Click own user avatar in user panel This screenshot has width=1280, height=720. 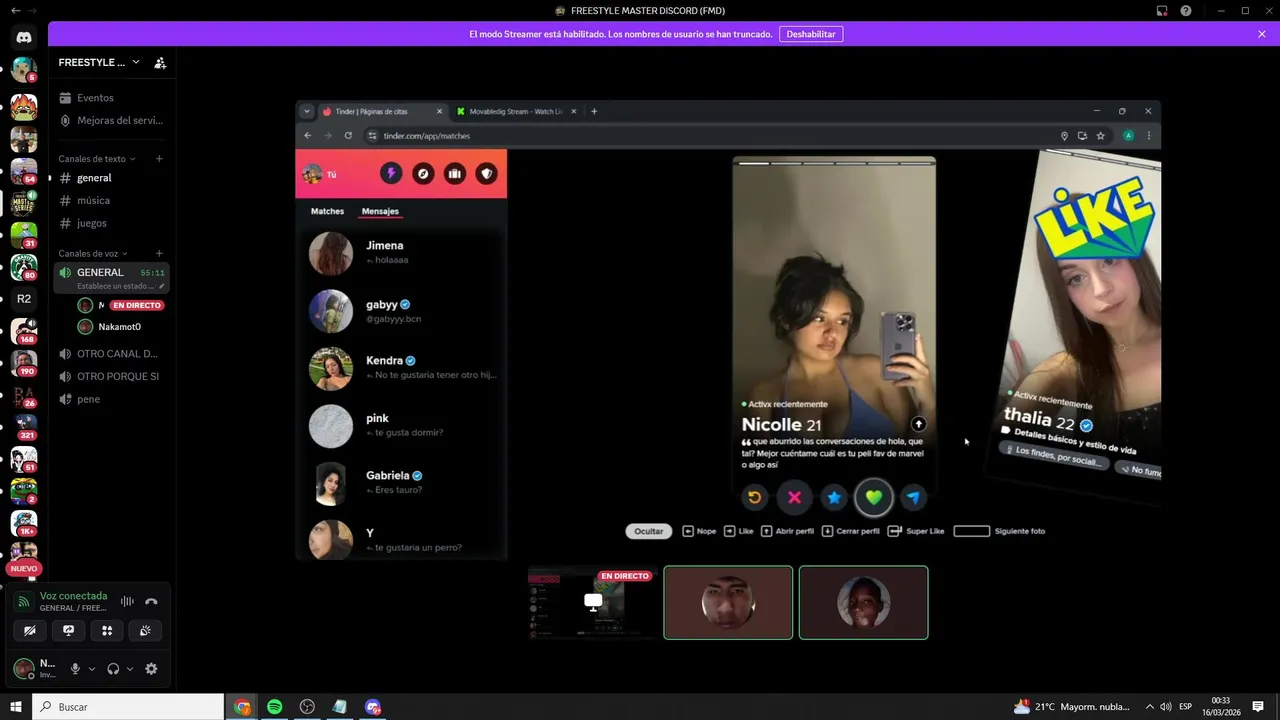tap(23, 669)
